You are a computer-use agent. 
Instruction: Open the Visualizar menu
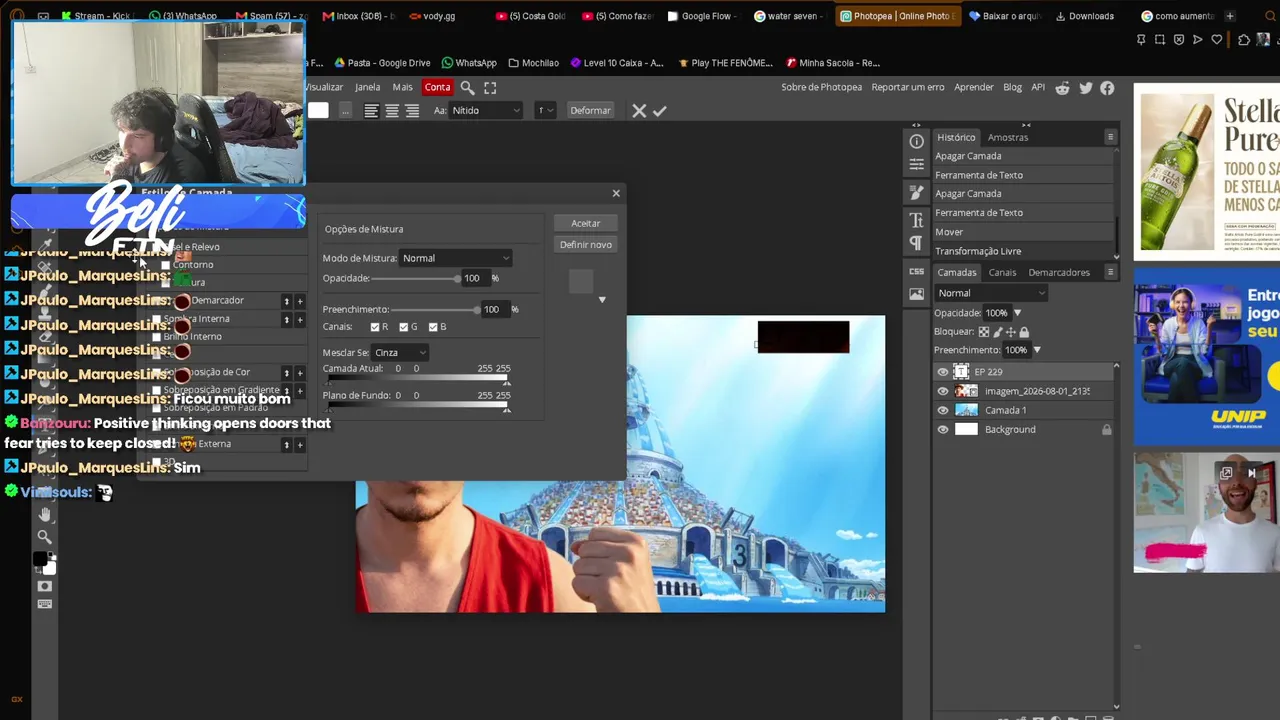coord(324,88)
